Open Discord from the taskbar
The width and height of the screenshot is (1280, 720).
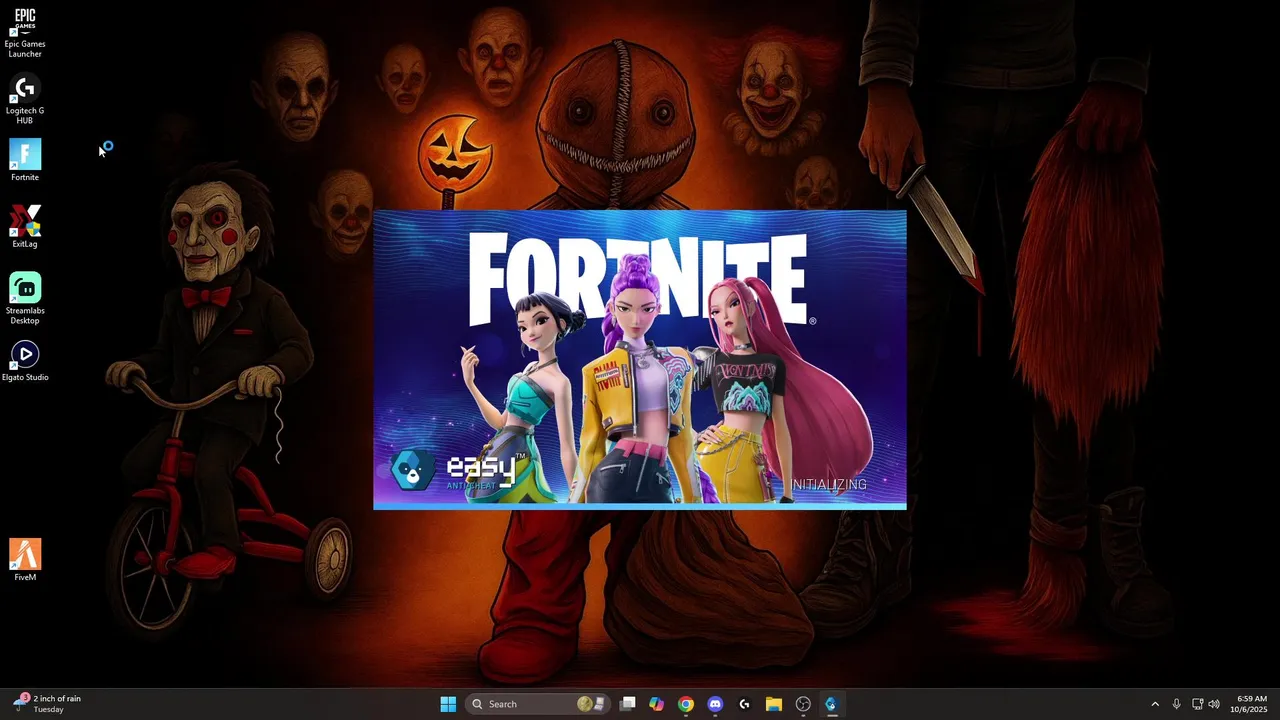tap(715, 704)
